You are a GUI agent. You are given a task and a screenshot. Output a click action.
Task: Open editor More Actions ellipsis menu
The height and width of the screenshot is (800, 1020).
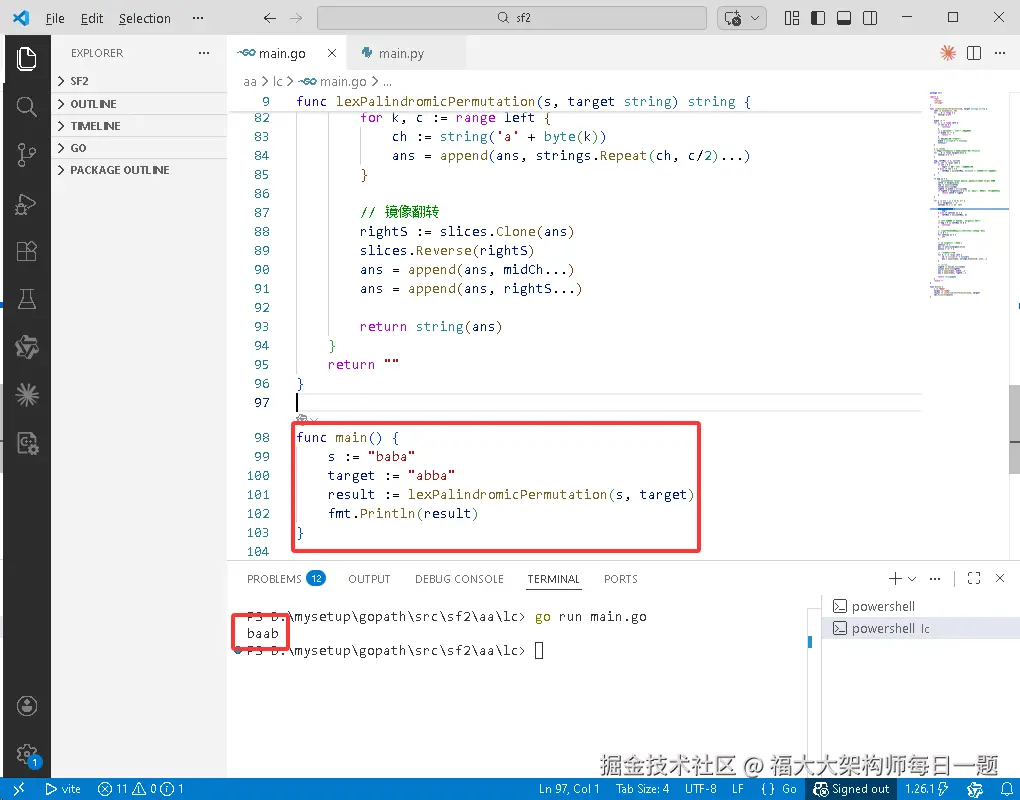(x=1000, y=53)
